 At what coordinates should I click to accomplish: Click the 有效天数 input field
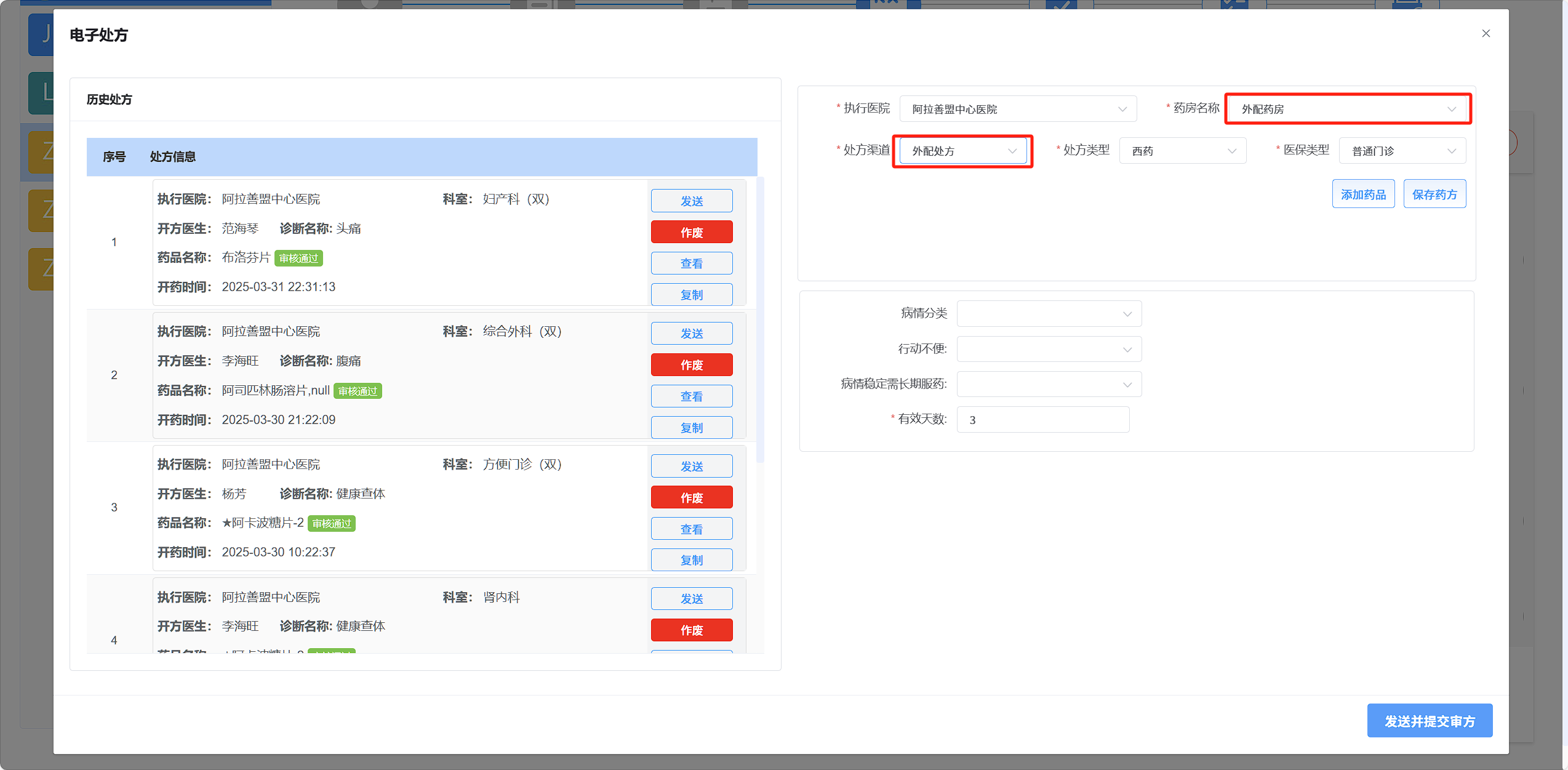[x=1042, y=420]
